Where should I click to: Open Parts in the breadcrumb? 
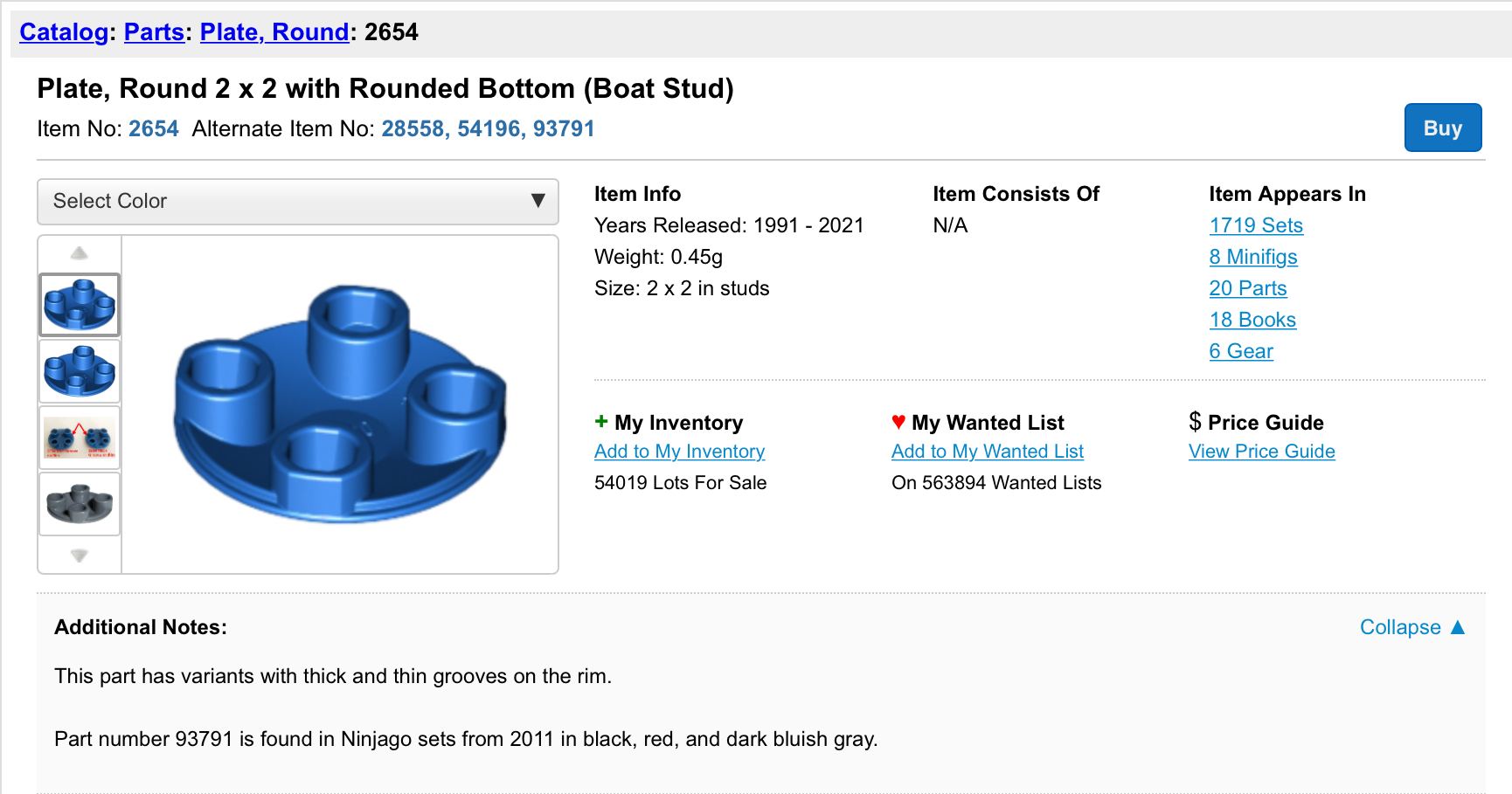point(154,32)
